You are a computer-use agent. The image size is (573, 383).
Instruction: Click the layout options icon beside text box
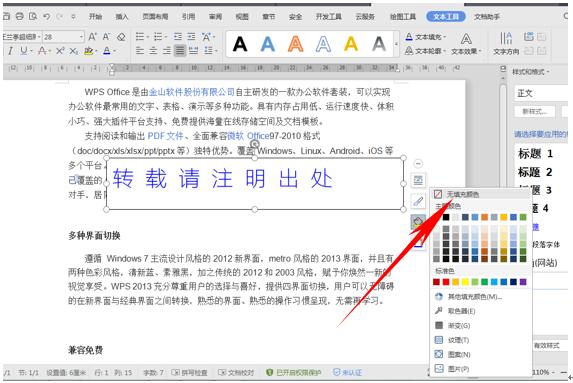pyautogui.click(x=418, y=181)
